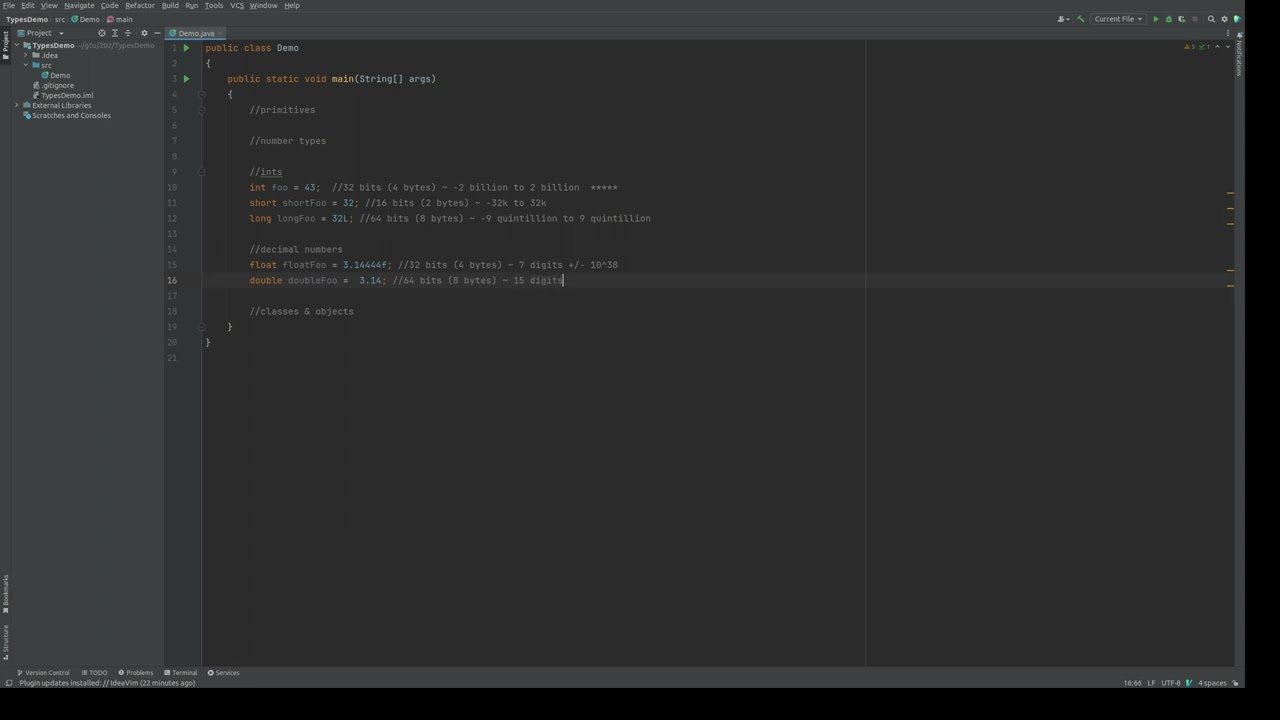Screen dimensions: 1280x720
Task: Run with Coverage icon in the toolbar
Action: click(1181, 19)
